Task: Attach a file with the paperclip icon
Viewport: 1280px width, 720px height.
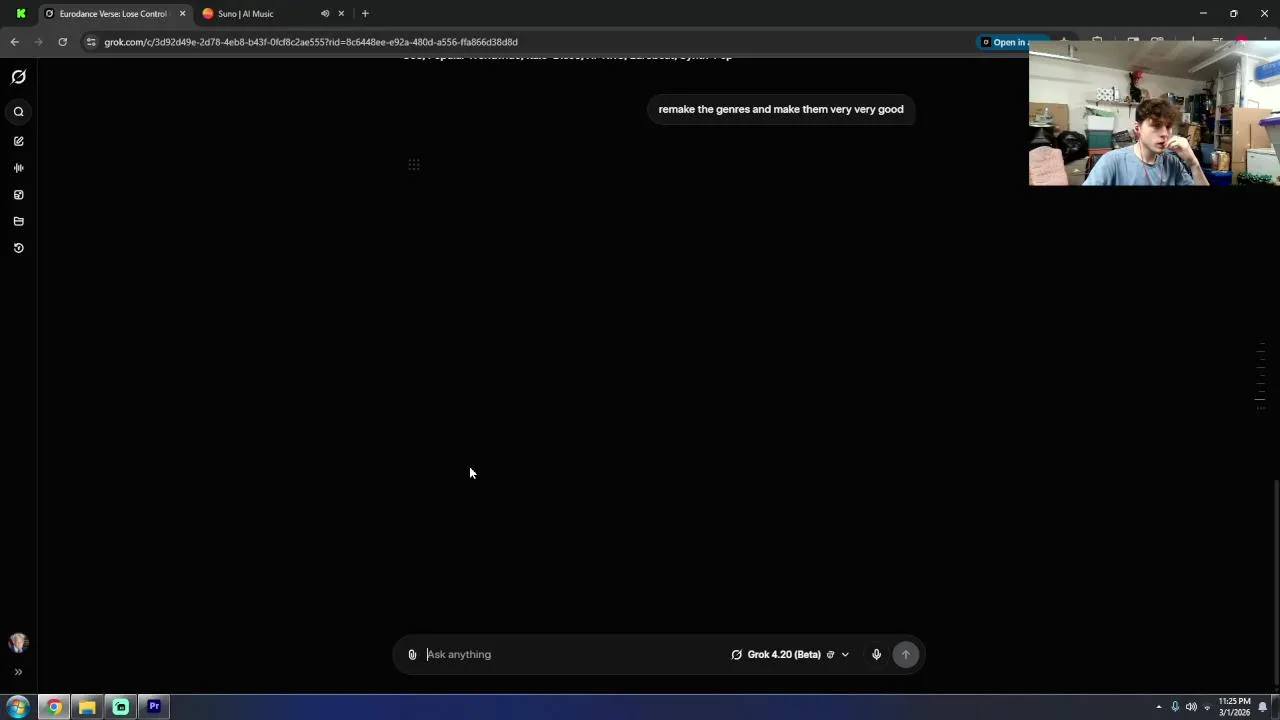Action: coord(412,654)
